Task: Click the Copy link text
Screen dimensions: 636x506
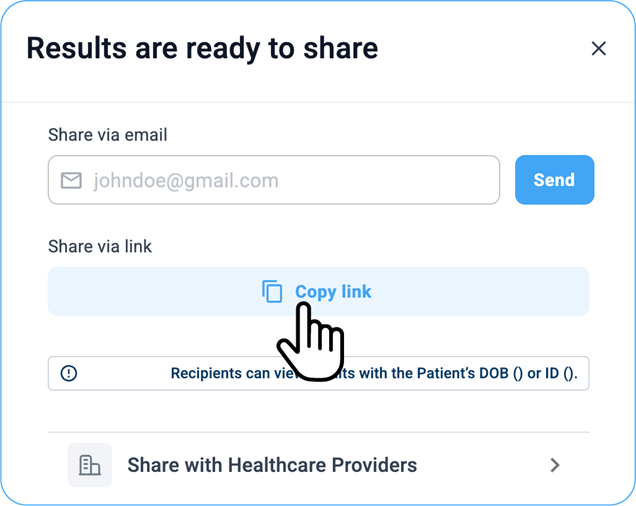Action: coord(333,291)
